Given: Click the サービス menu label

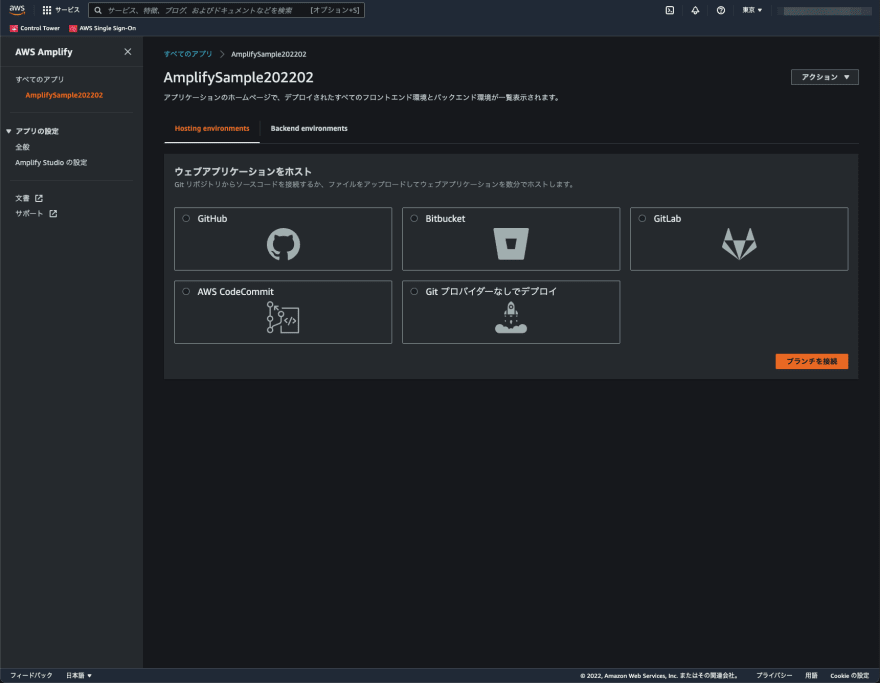Looking at the screenshot, I should click(x=67, y=10).
